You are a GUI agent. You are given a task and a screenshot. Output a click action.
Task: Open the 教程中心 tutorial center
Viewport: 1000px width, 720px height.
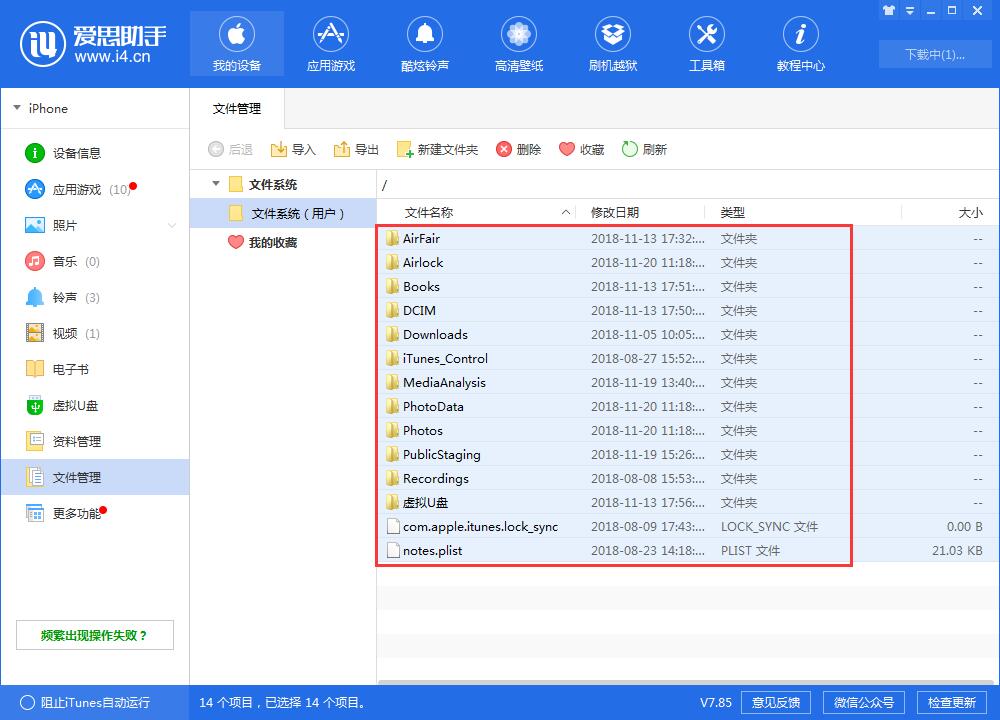point(800,43)
